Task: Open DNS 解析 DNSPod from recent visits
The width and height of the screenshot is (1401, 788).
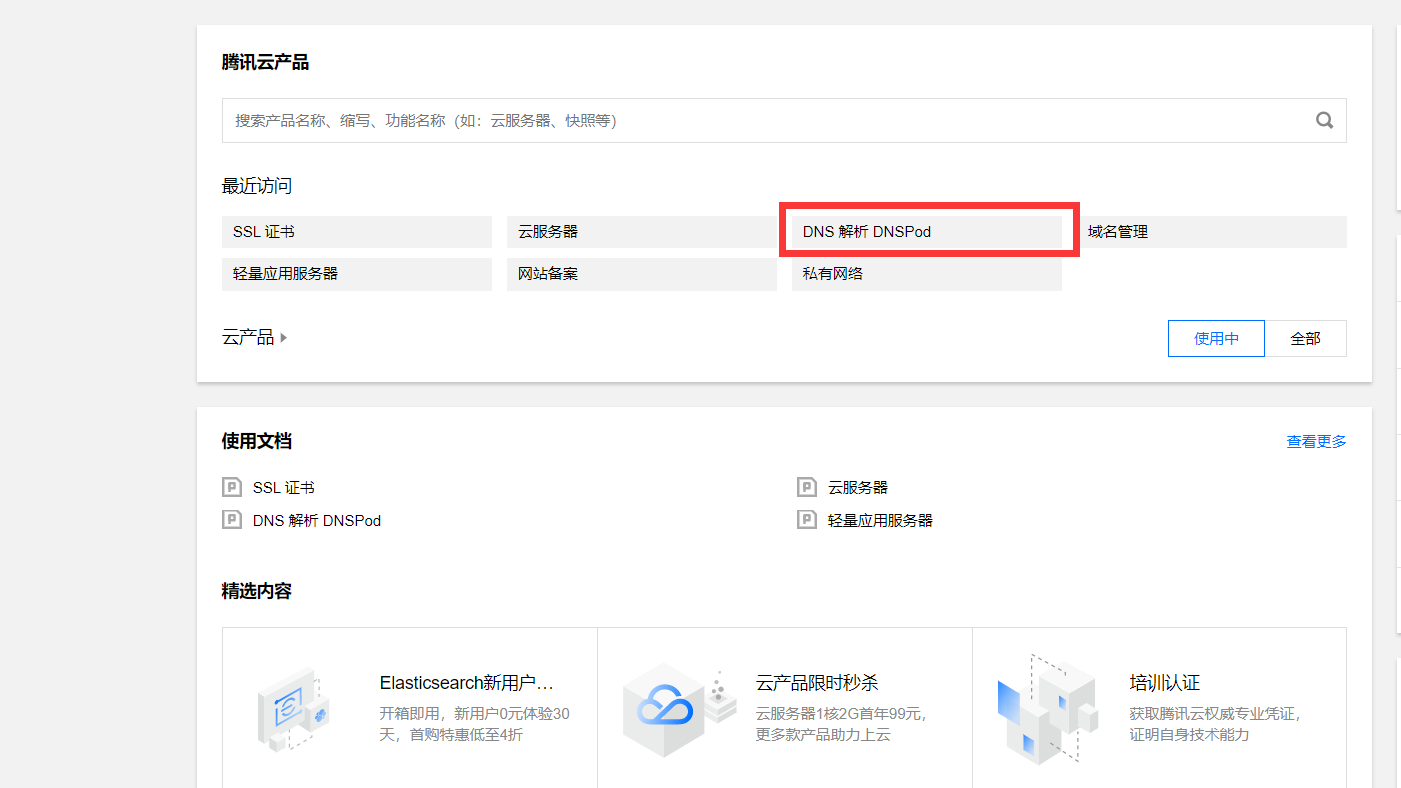Action: point(927,231)
